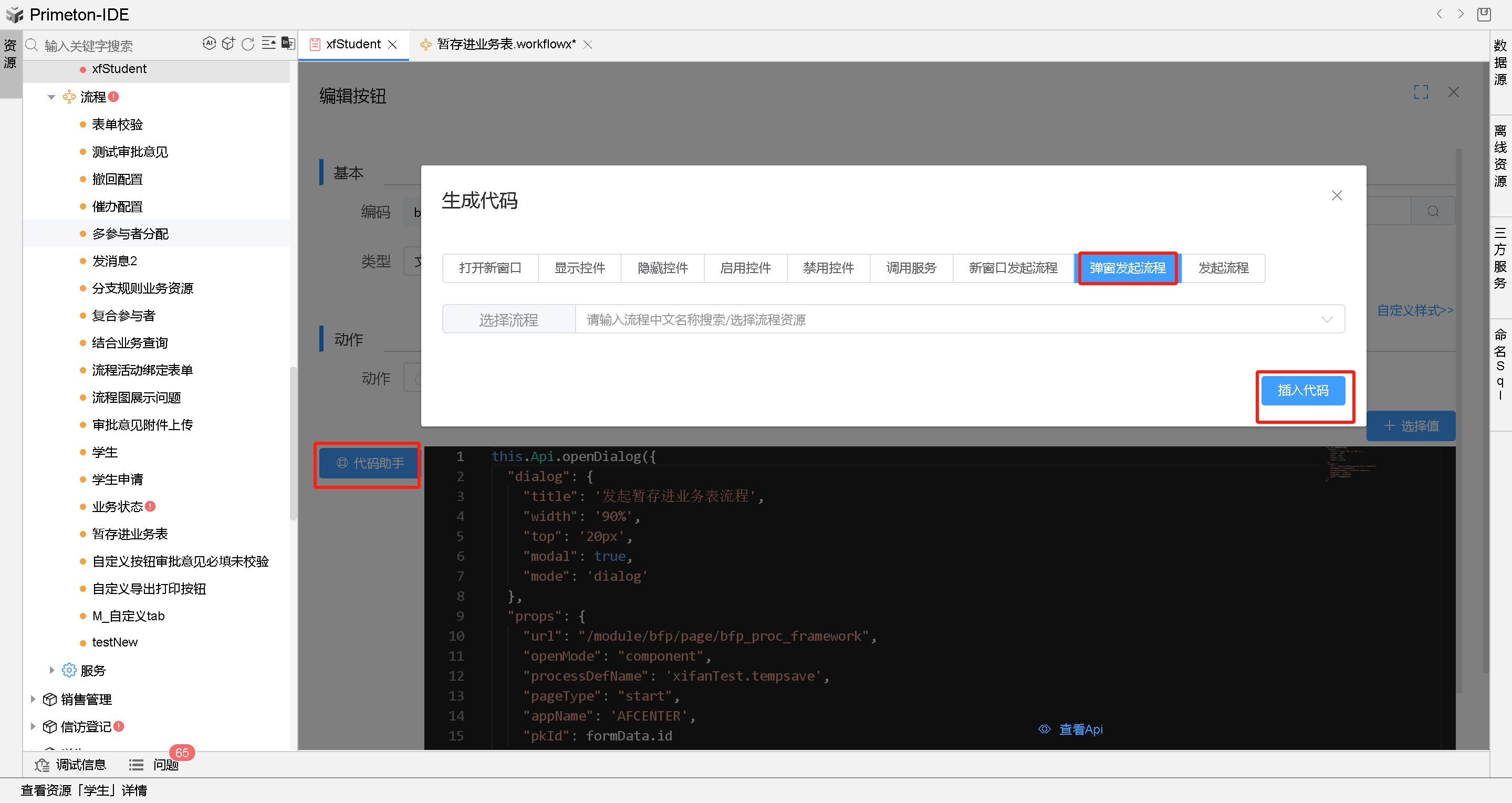Create a new resource with the cube-plus icon
Viewport: 1512px width, 803px height.
[x=228, y=43]
